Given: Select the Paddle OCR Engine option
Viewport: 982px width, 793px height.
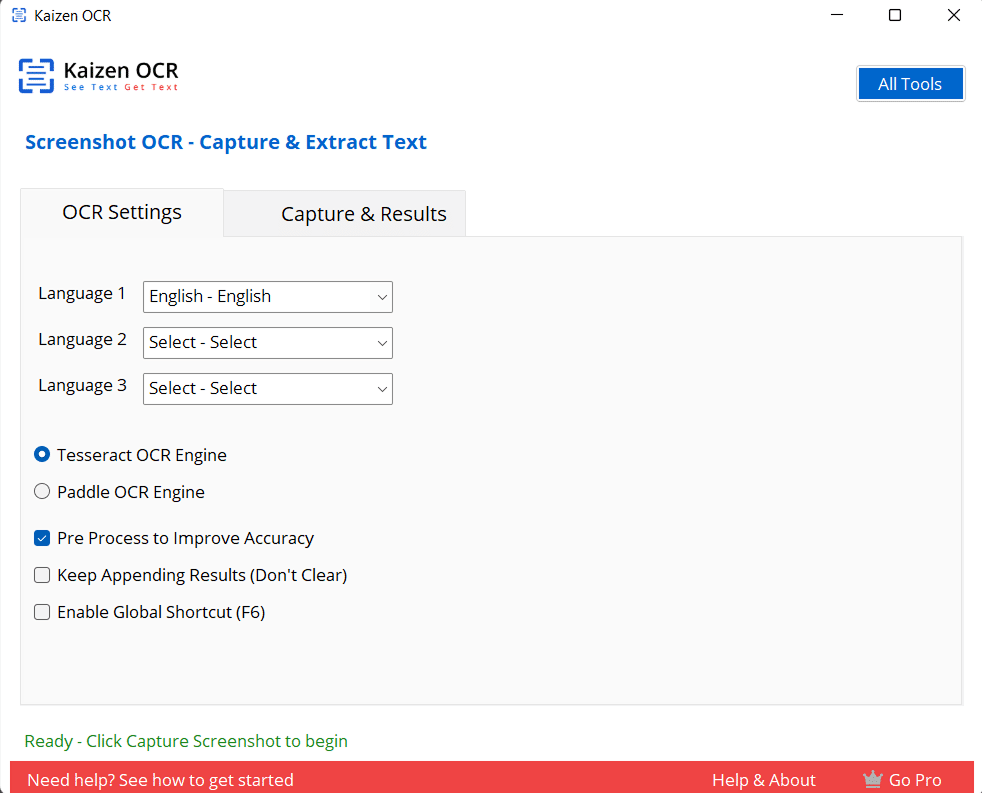Looking at the screenshot, I should 42,492.
